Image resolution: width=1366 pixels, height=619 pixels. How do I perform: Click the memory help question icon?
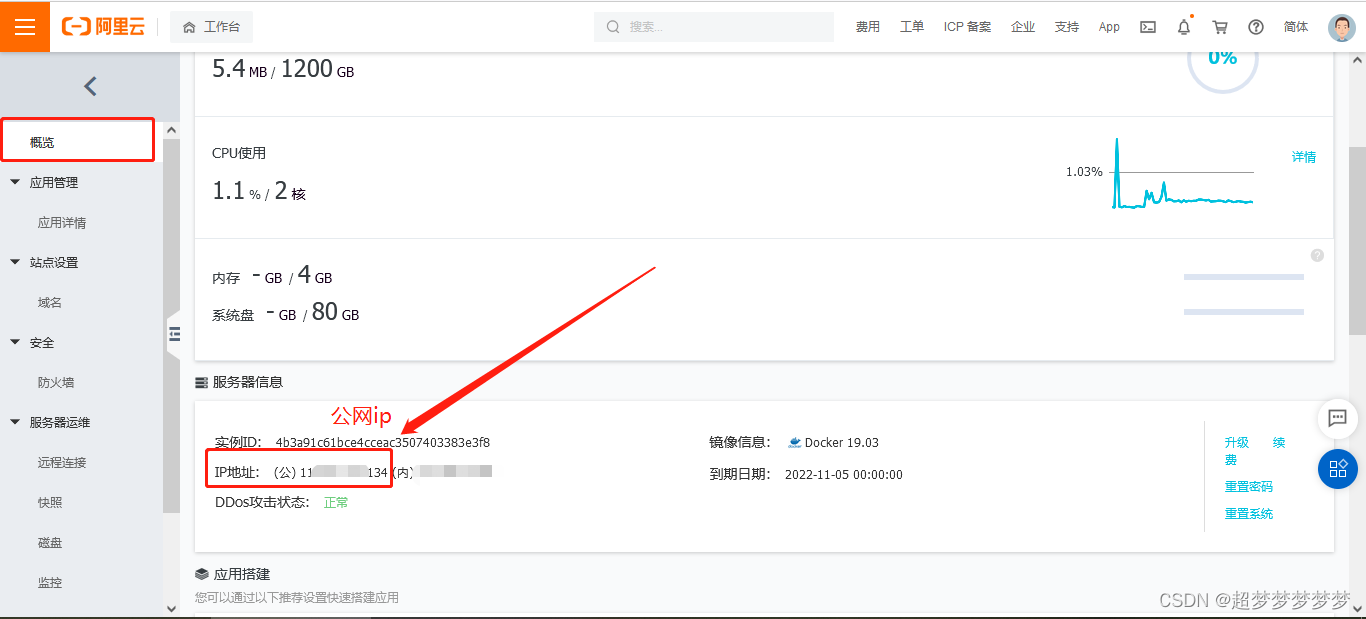point(1317,255)
